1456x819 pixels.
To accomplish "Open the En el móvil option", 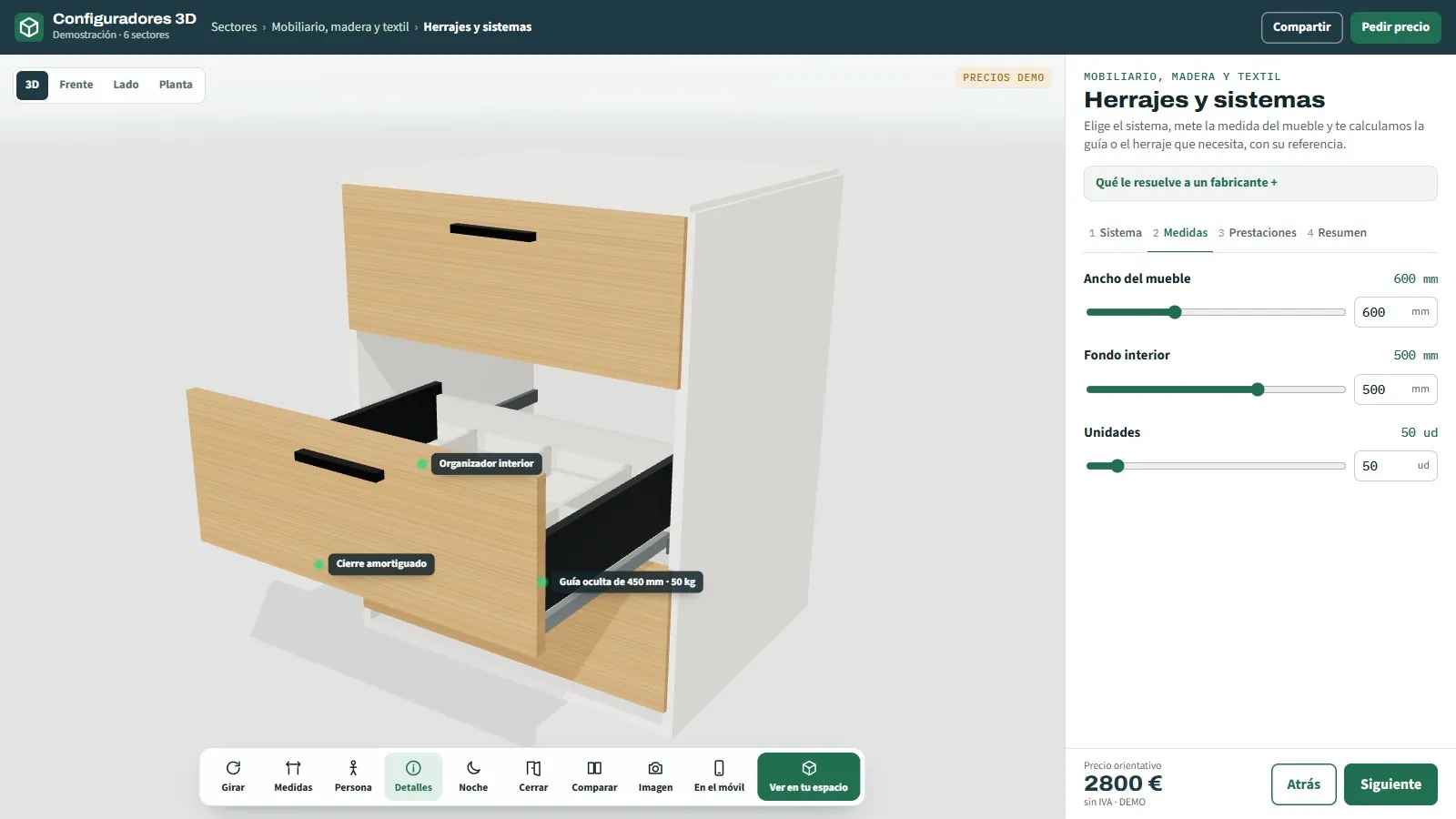I will 719,776.
